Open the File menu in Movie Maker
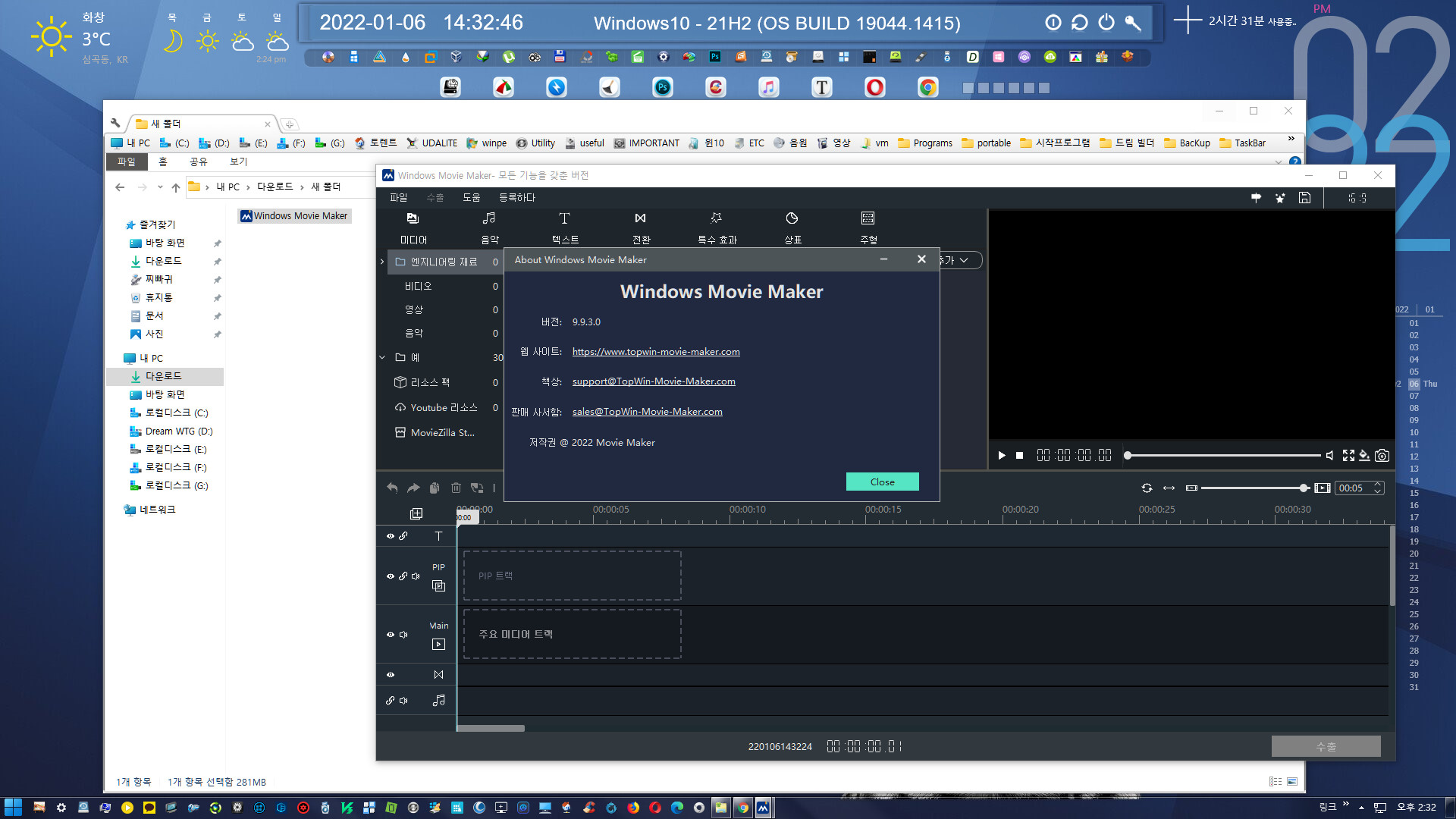Viewport: 1456px width, 819px height. [x=398, y=198]
